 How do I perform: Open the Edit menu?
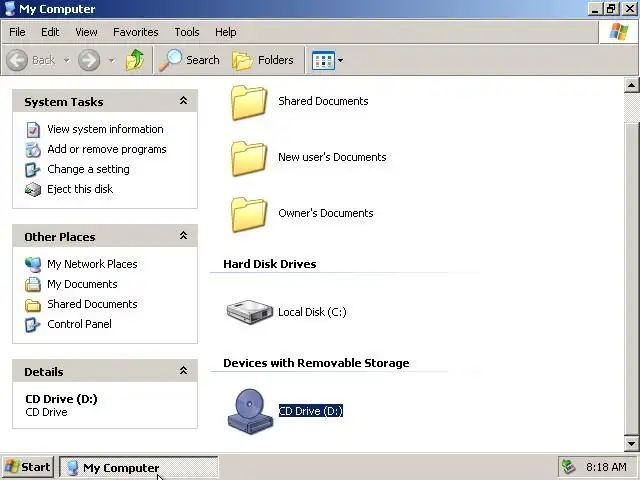click(x=50, y=32)
